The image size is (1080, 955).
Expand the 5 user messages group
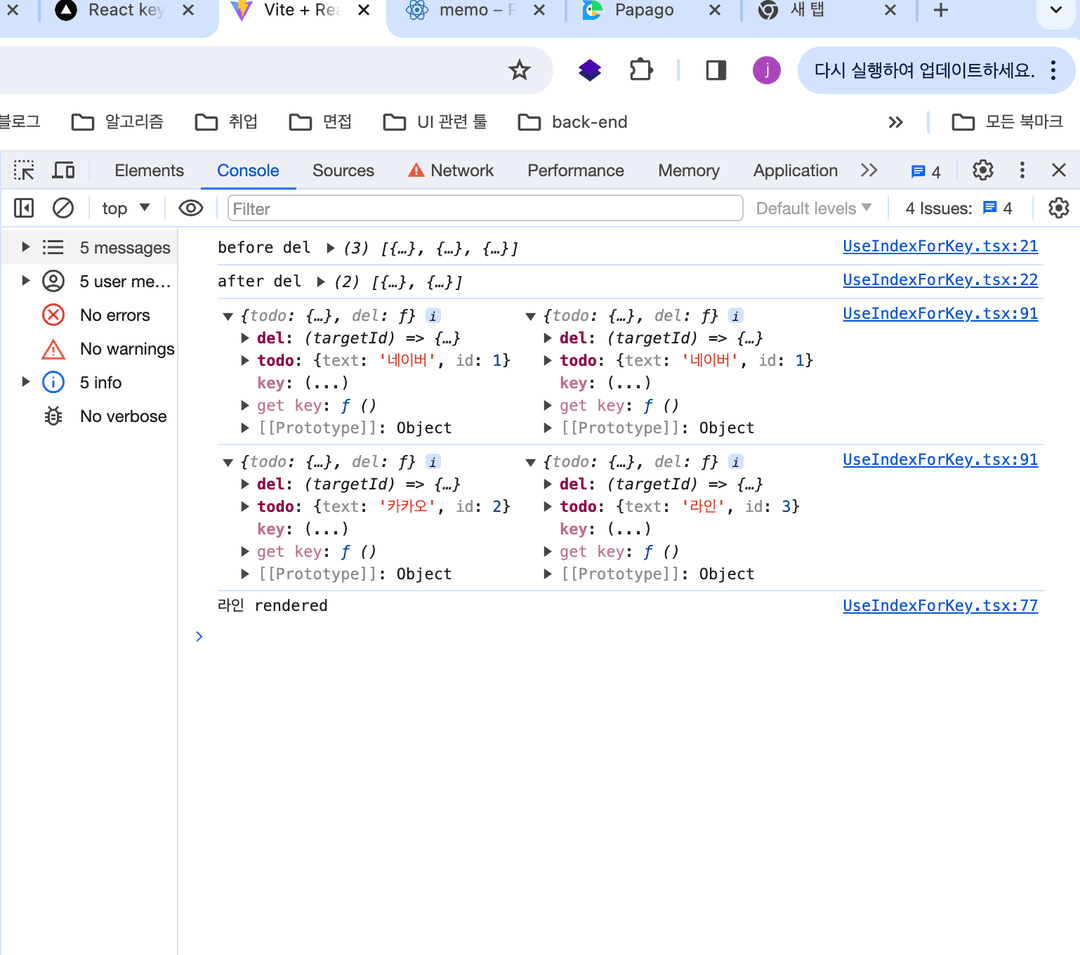pyautogui.click(x=25, y=281)
